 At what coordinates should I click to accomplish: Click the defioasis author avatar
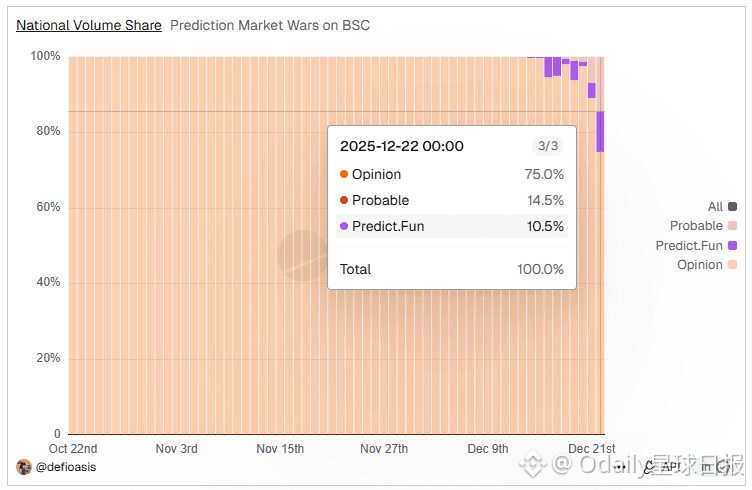coord(24,467)
